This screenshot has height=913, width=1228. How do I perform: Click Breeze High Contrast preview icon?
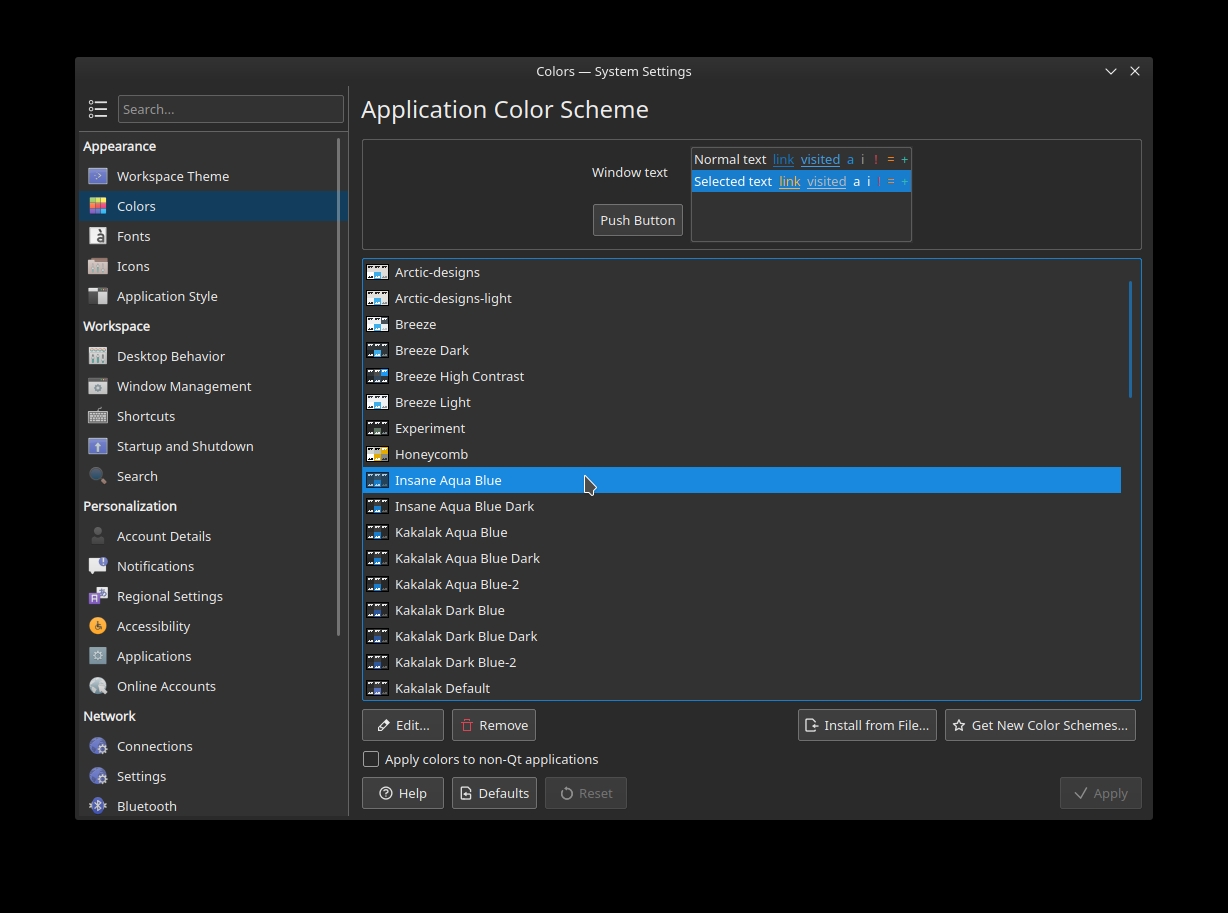click(x=377, y=376)
